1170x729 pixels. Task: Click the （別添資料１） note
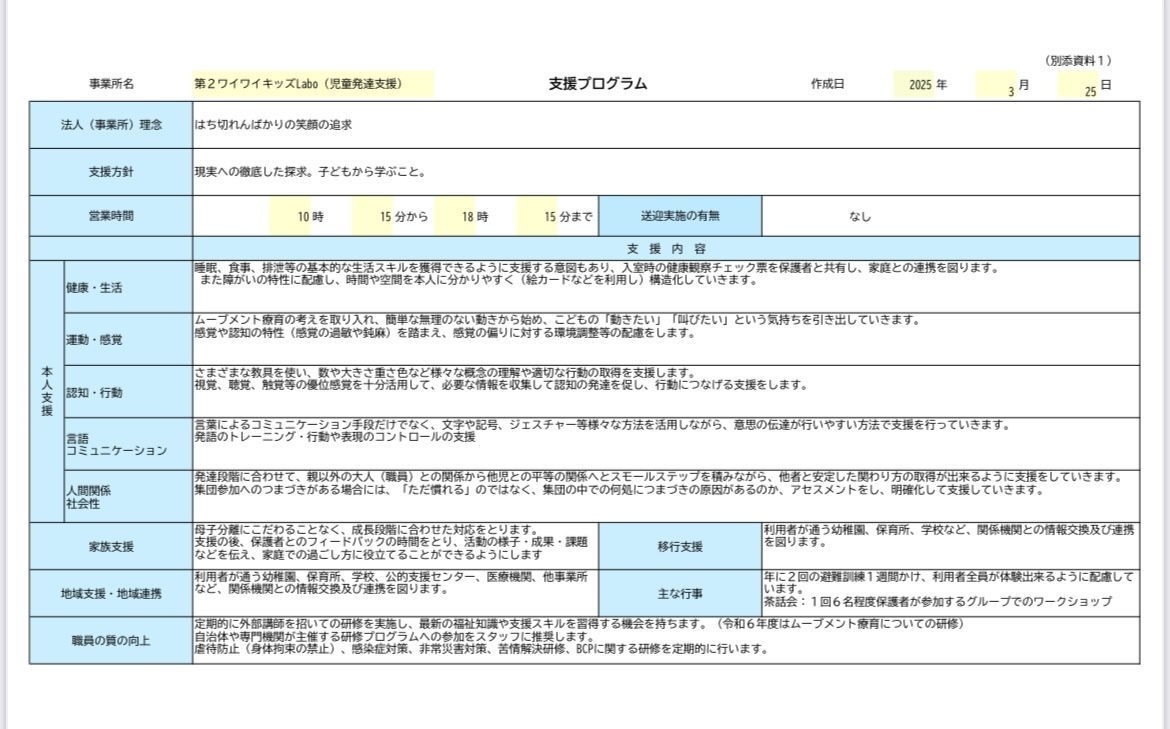[x=1078, y=60]
